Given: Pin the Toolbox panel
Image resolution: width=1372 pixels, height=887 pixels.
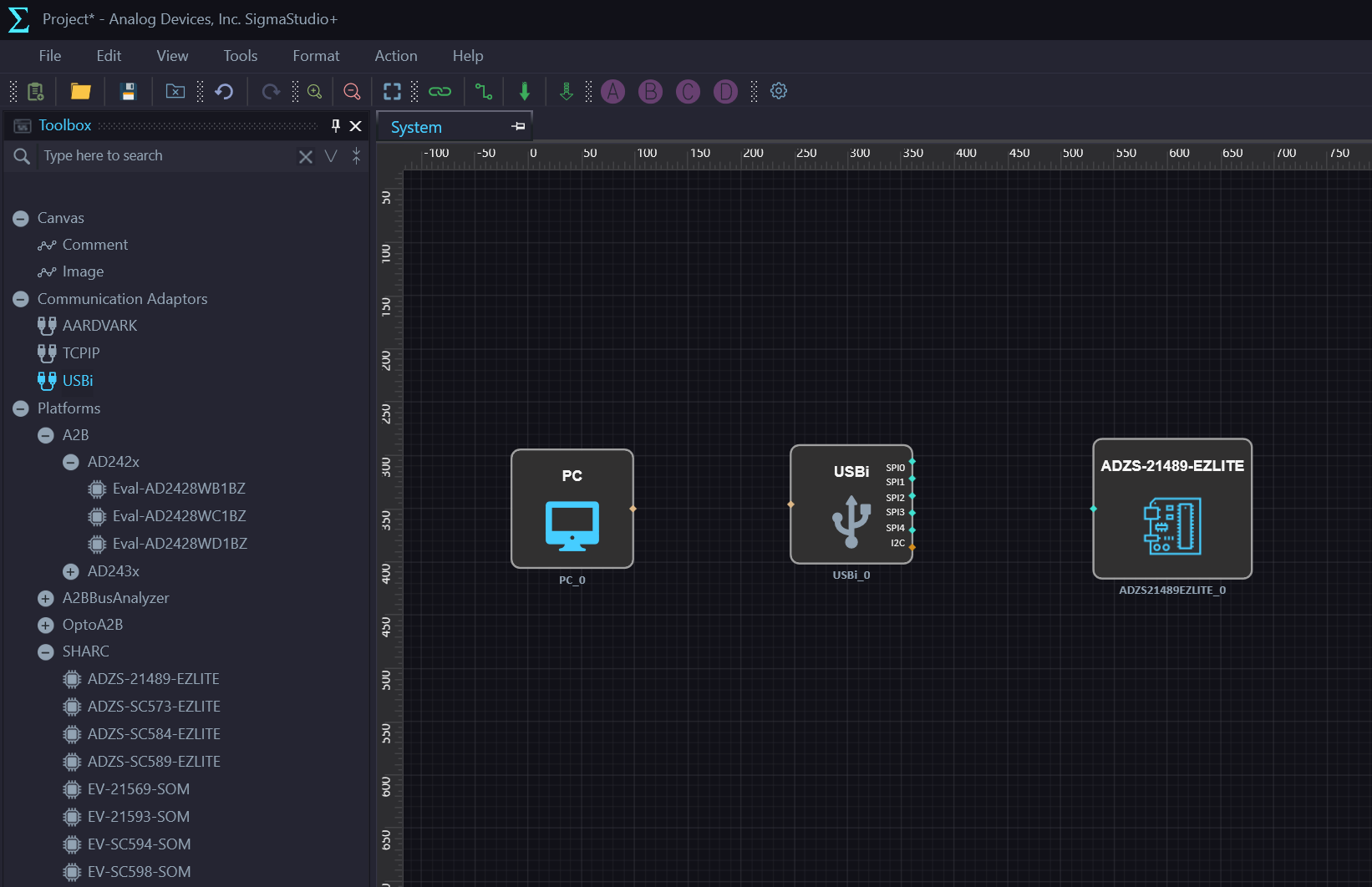Looking at the screenshot, I should pos(336,125).
